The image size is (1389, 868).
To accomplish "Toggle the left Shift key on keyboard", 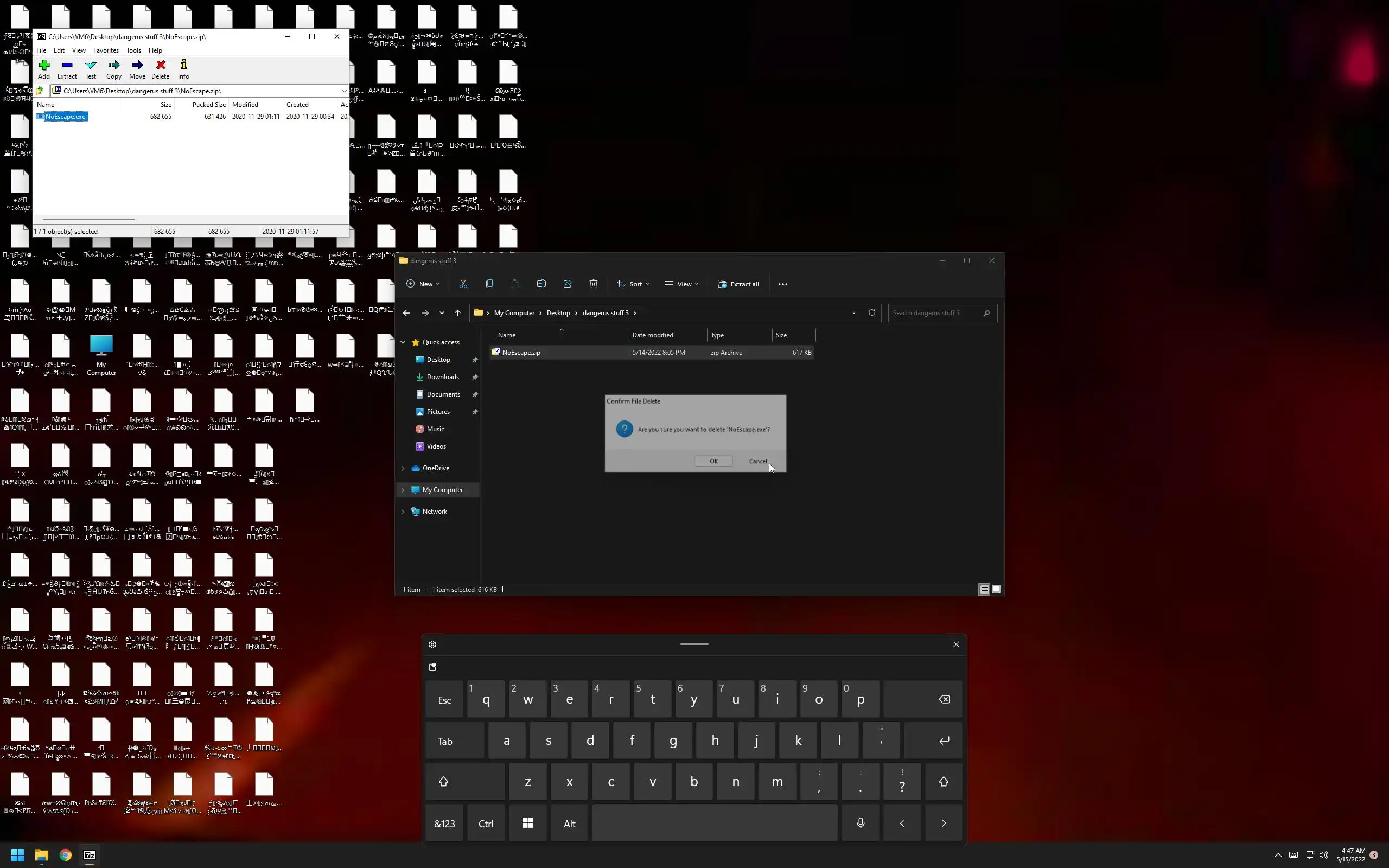I will point(465,781).
